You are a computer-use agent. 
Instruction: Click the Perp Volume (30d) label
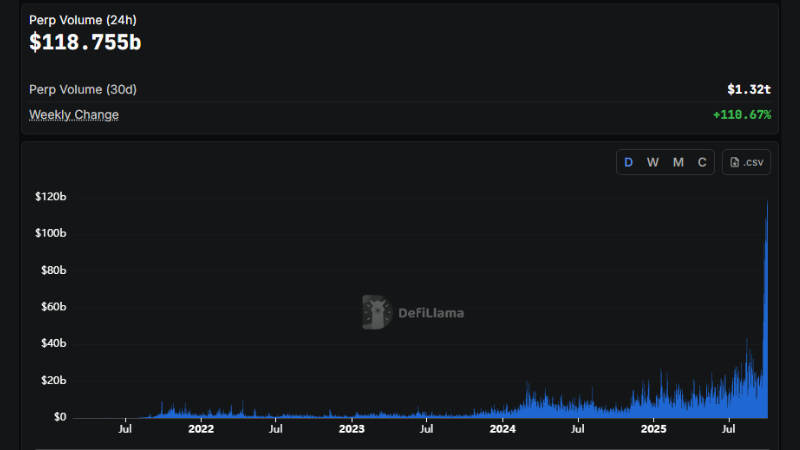[83, 89]
